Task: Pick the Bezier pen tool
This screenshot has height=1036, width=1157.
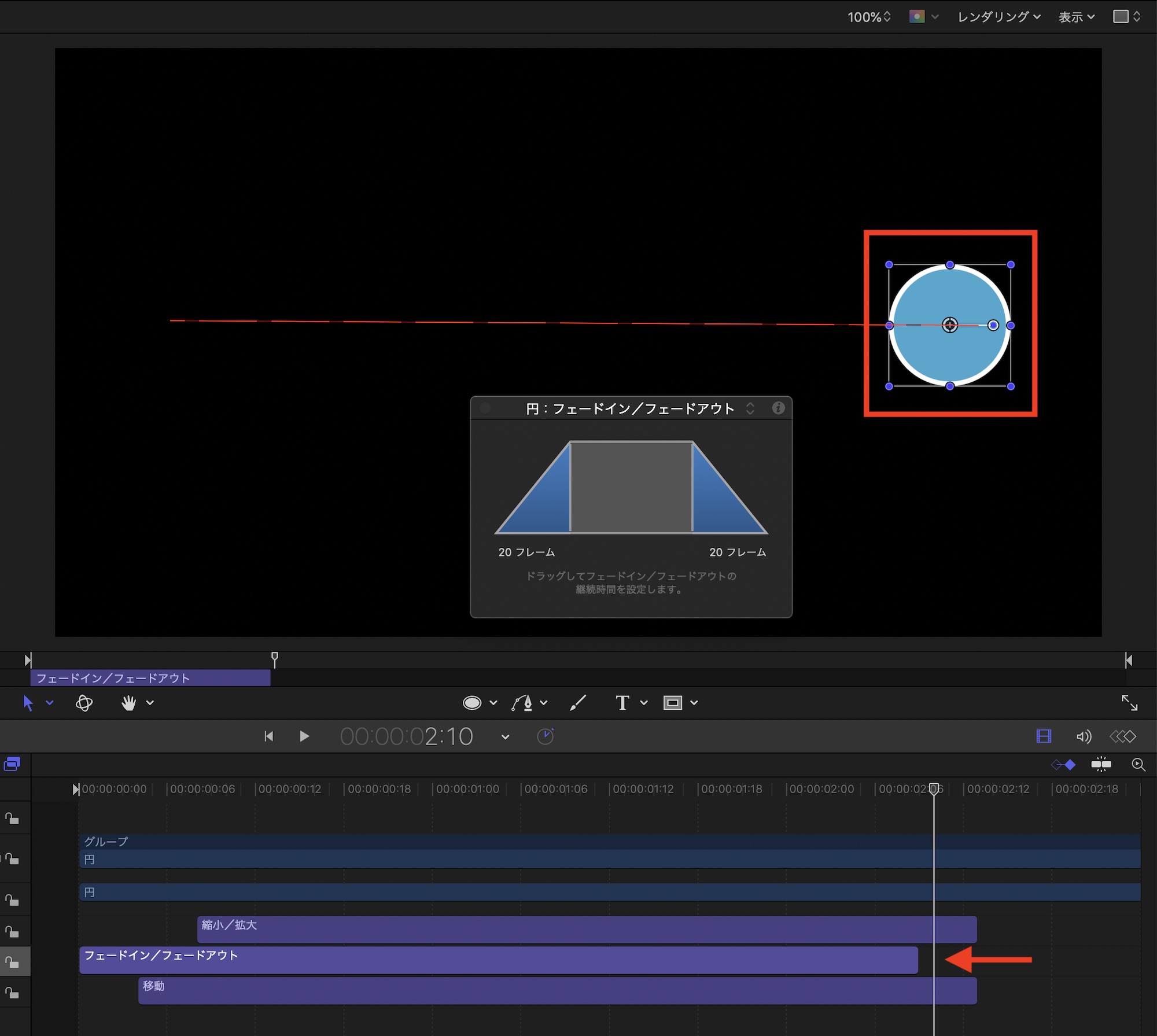Action: pyautogui.click(x=522, y=703)
